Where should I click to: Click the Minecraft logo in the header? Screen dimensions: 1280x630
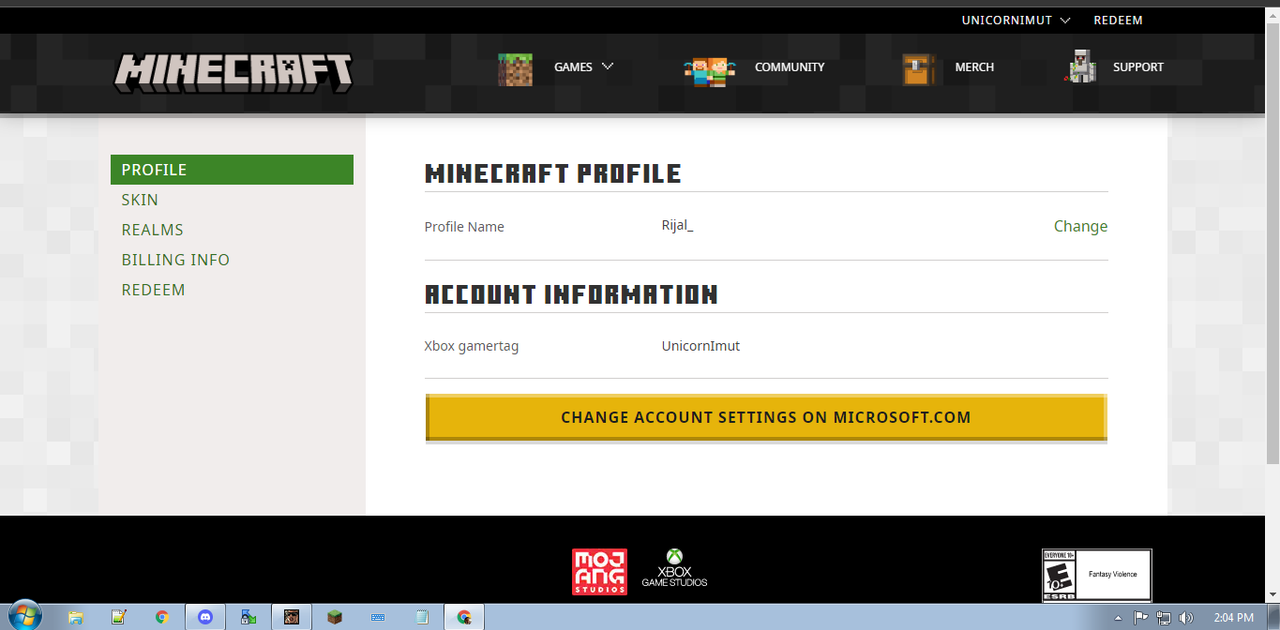coord(233,72)
